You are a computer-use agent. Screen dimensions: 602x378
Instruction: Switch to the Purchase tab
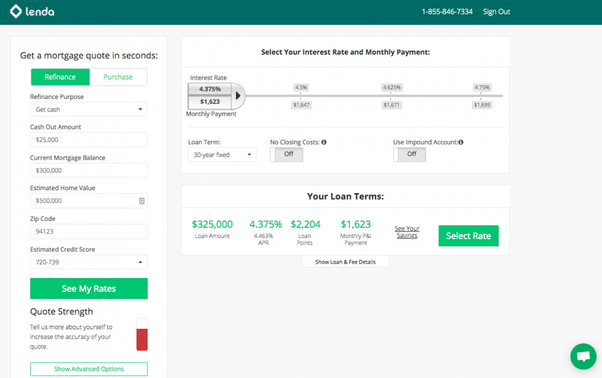pyautogui.click(x=118, y=77)
